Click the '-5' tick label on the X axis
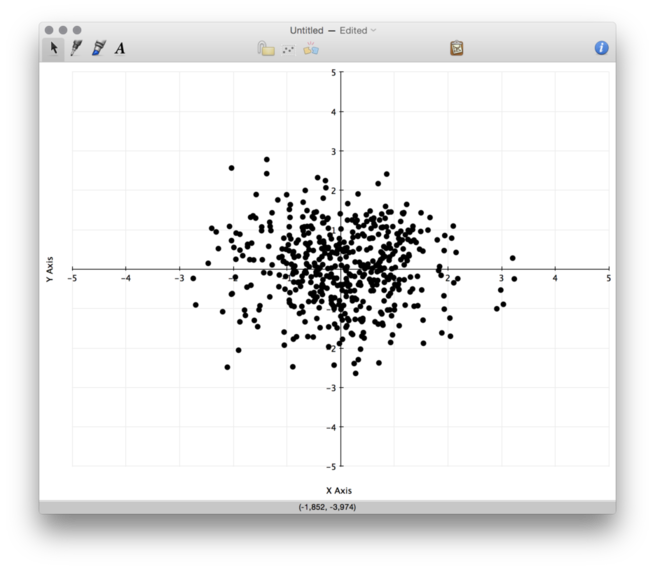The height and width of the screenshot is (570, 655). pyautogui.click(x=72, y=279)
